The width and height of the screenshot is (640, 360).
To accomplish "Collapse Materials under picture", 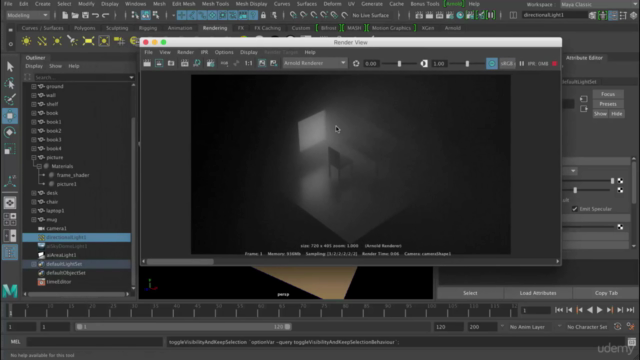I will tap(39, 167).
